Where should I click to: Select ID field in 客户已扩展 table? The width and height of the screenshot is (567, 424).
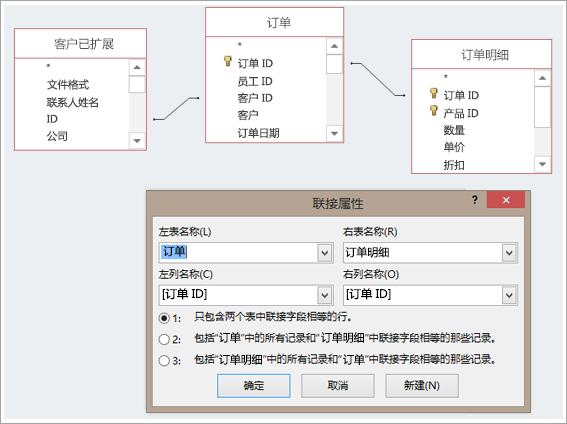[52, 119]
